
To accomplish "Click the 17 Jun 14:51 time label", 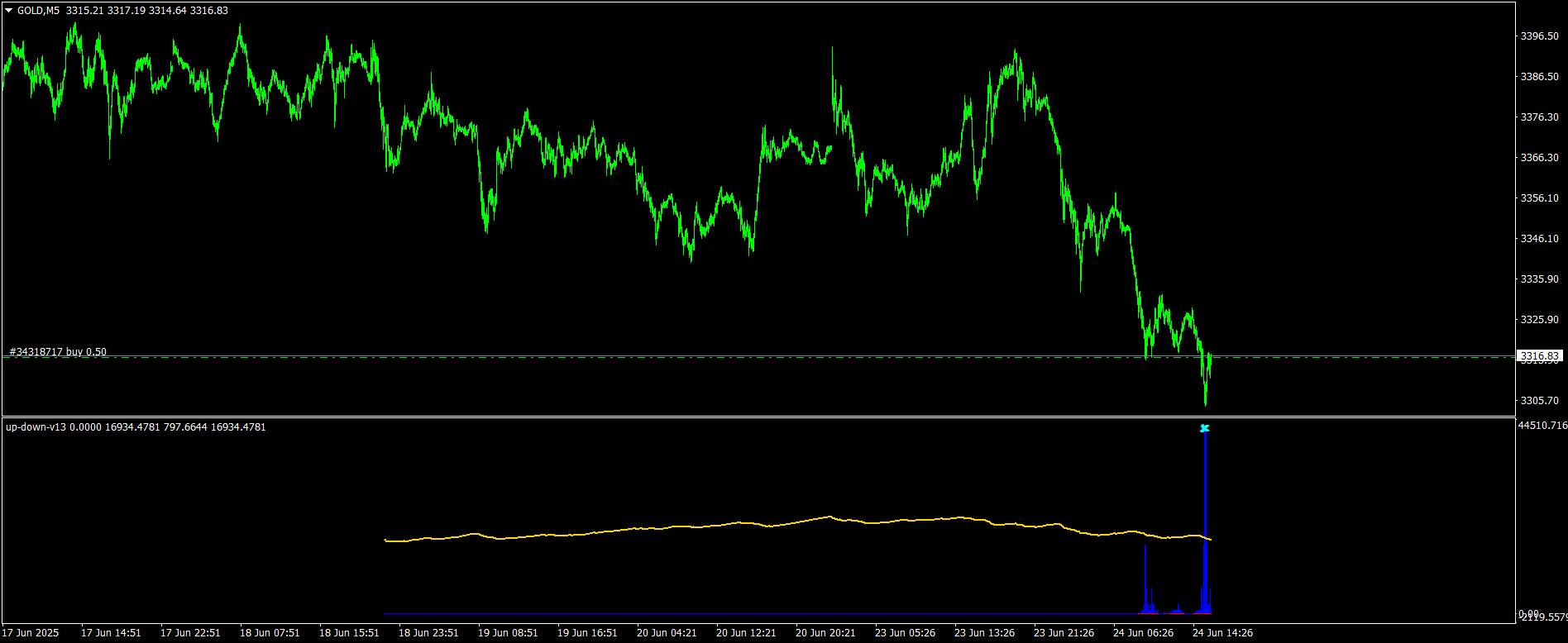I will tap(111, 633).
